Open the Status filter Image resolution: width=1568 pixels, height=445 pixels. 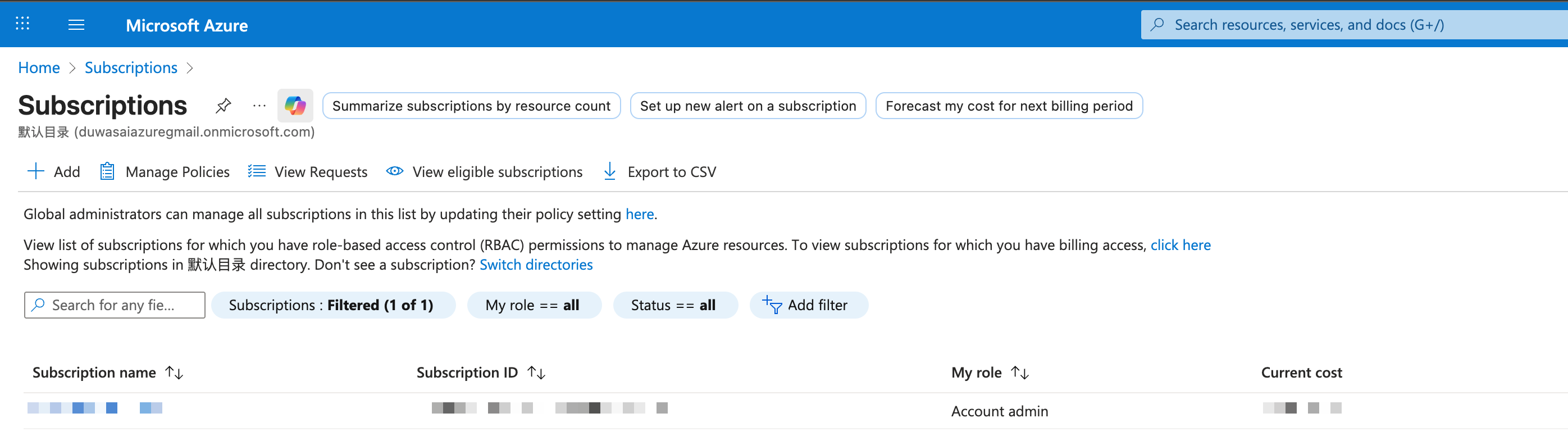tap(674, 305)
